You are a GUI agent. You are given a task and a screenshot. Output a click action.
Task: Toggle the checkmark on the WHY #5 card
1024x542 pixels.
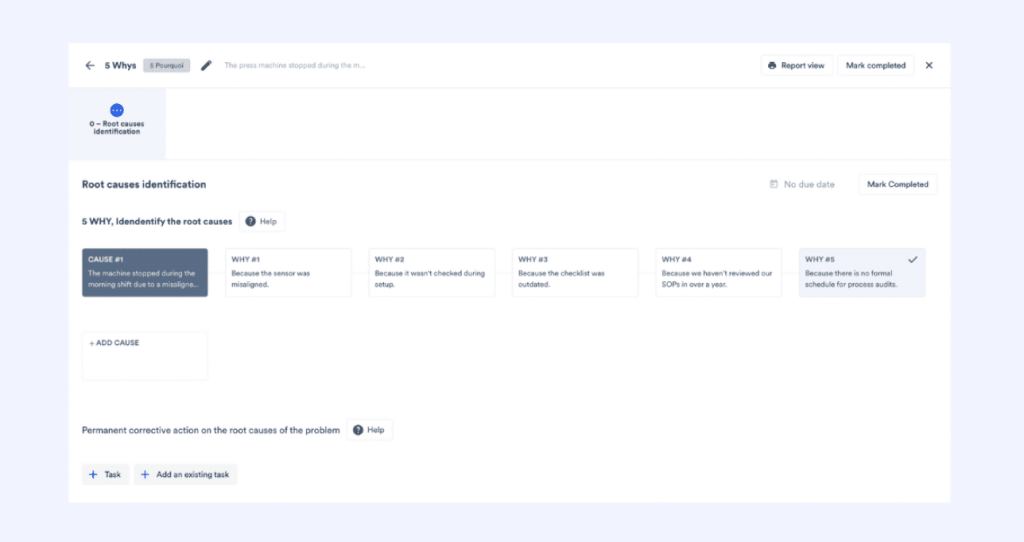[x=912, y=260]
